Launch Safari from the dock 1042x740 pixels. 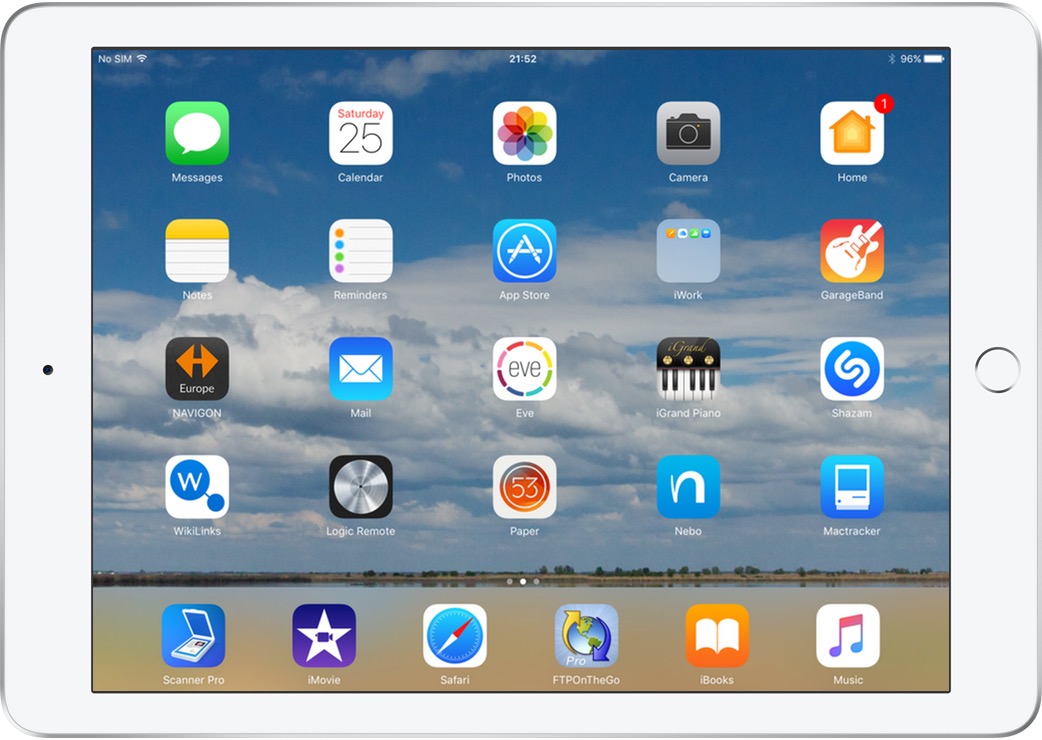click(455, 636)
